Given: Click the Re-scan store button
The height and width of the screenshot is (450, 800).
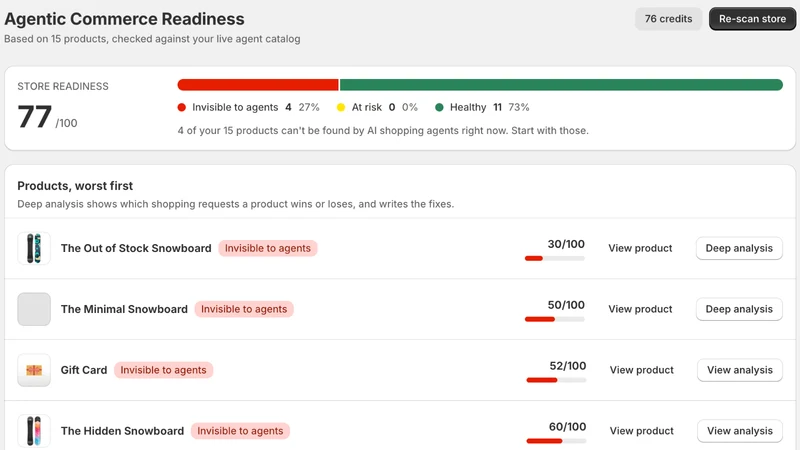Looking at the screenshot, I should 752,19.
